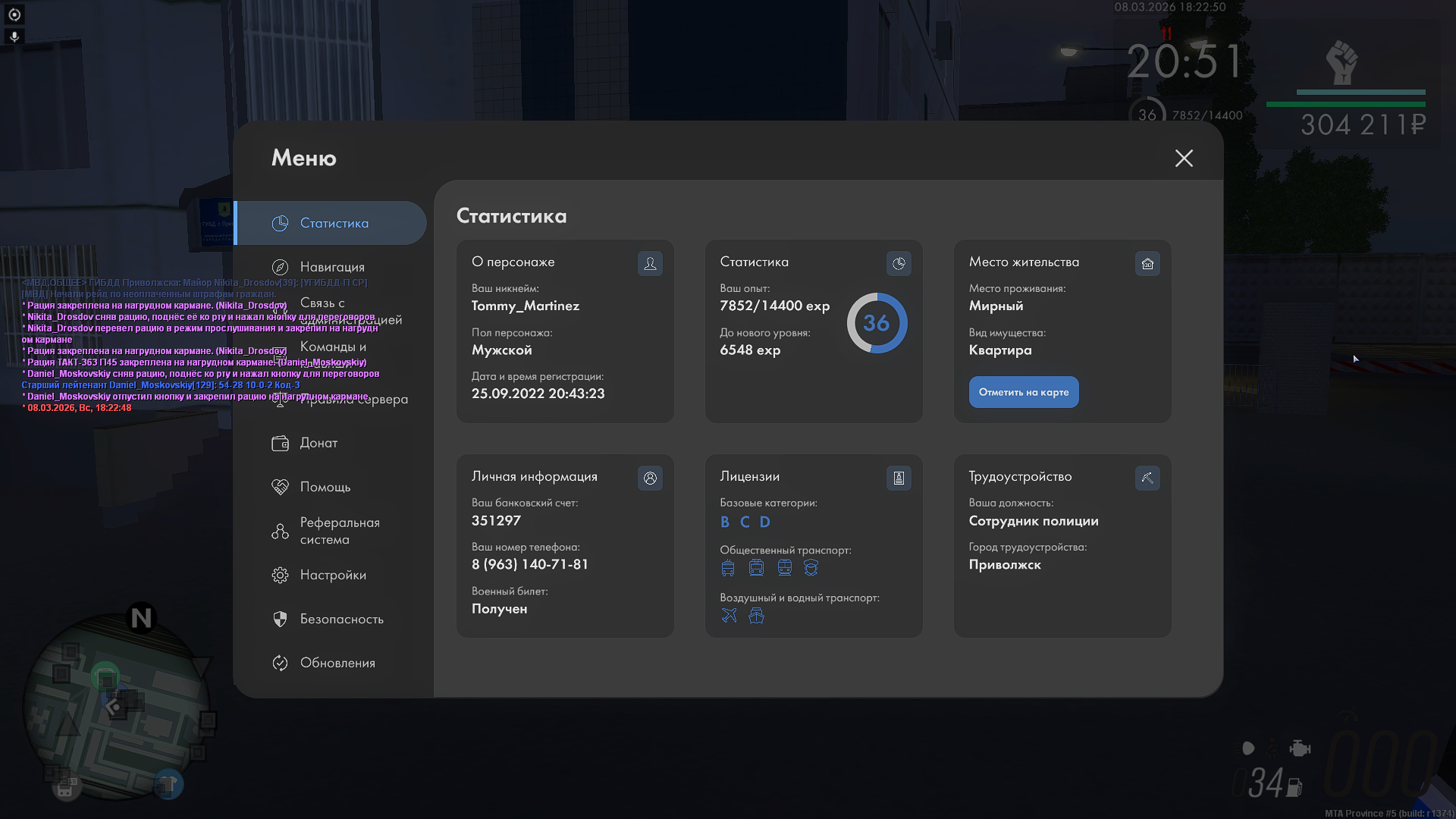
Task: Open the Обновления section
Action: [x=337, y=663]
